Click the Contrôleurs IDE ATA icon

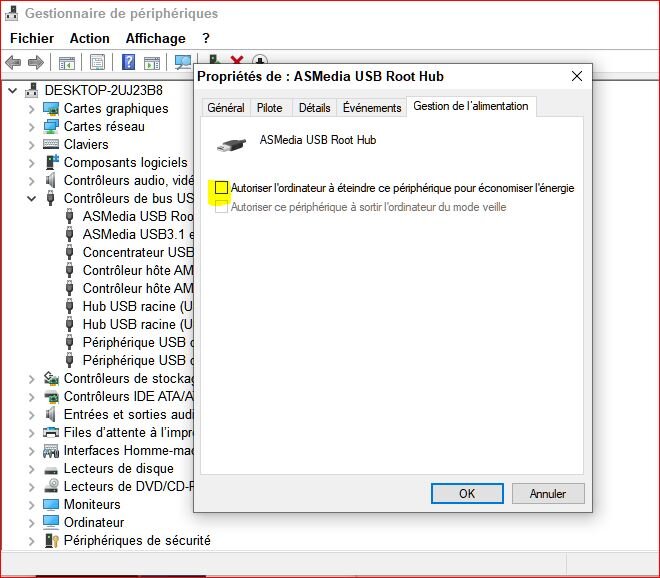point(51,397)
